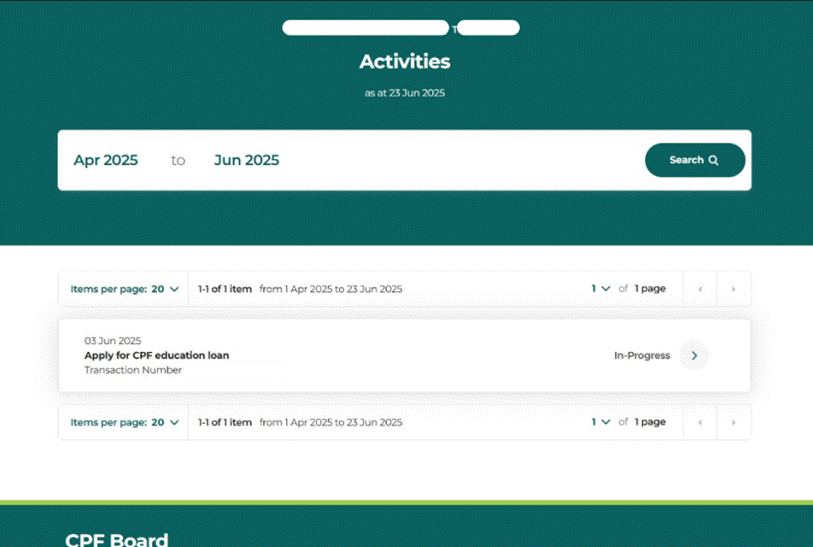
Task: Click bottom '1-1 of 1 item' text
Action: [225, 422]
